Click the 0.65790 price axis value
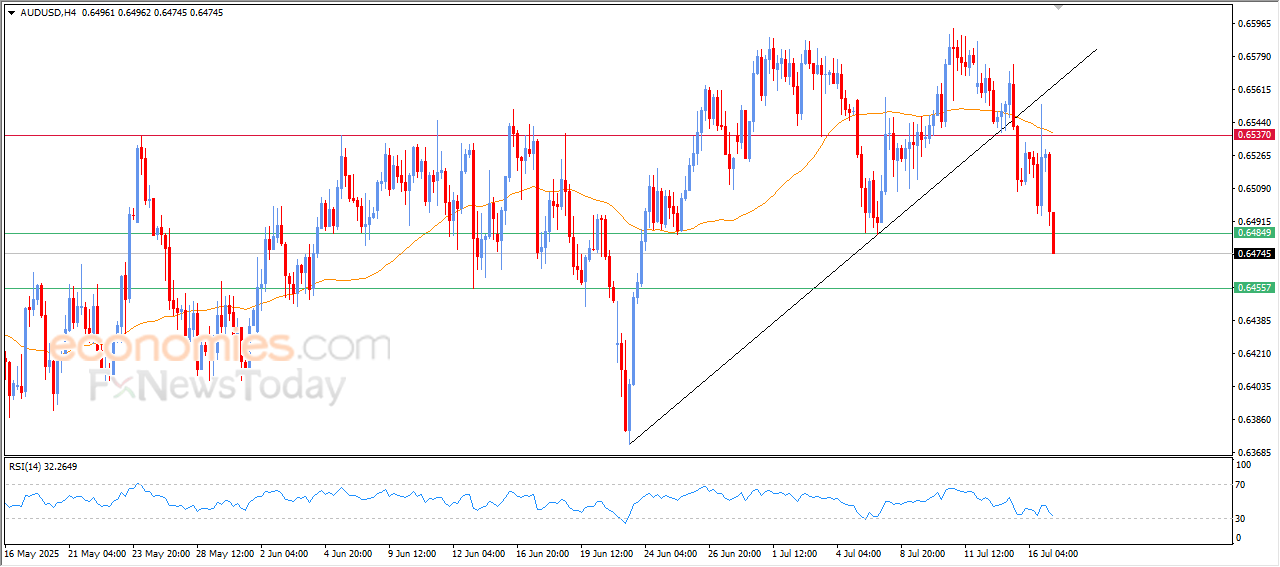 coord(1255,56)
